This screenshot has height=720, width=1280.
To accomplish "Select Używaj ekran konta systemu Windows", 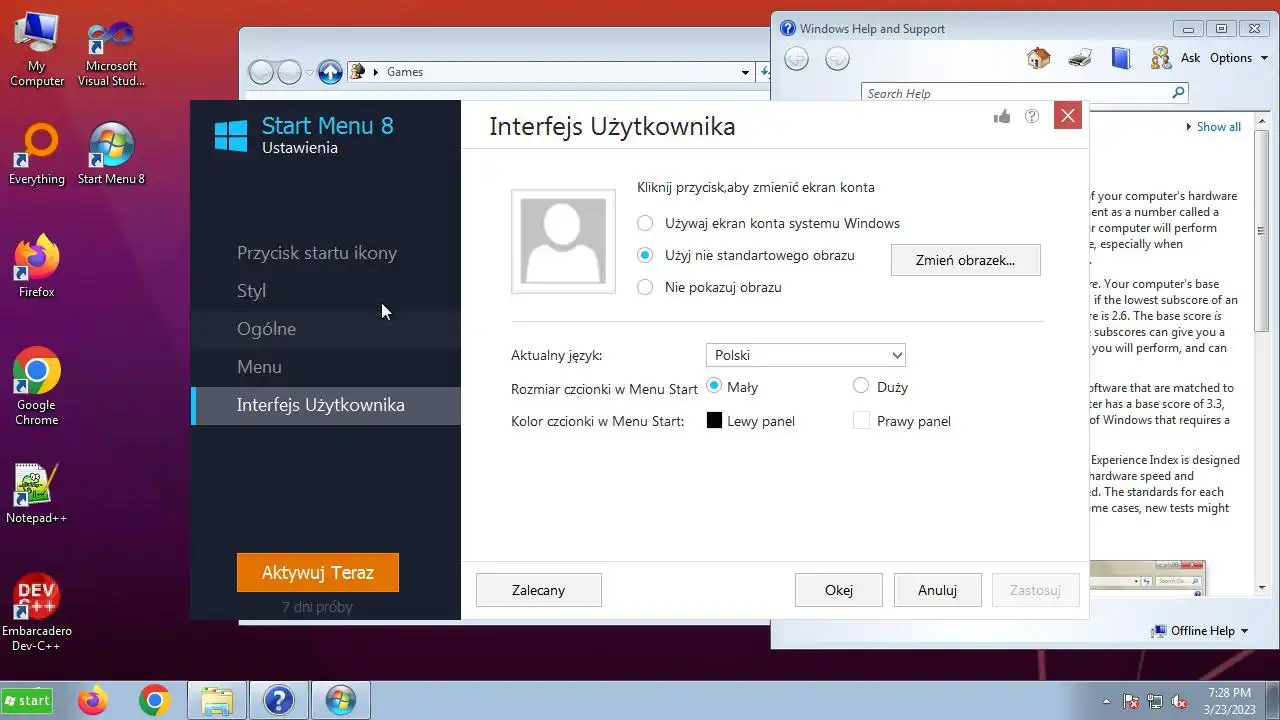I will point(645,223).
